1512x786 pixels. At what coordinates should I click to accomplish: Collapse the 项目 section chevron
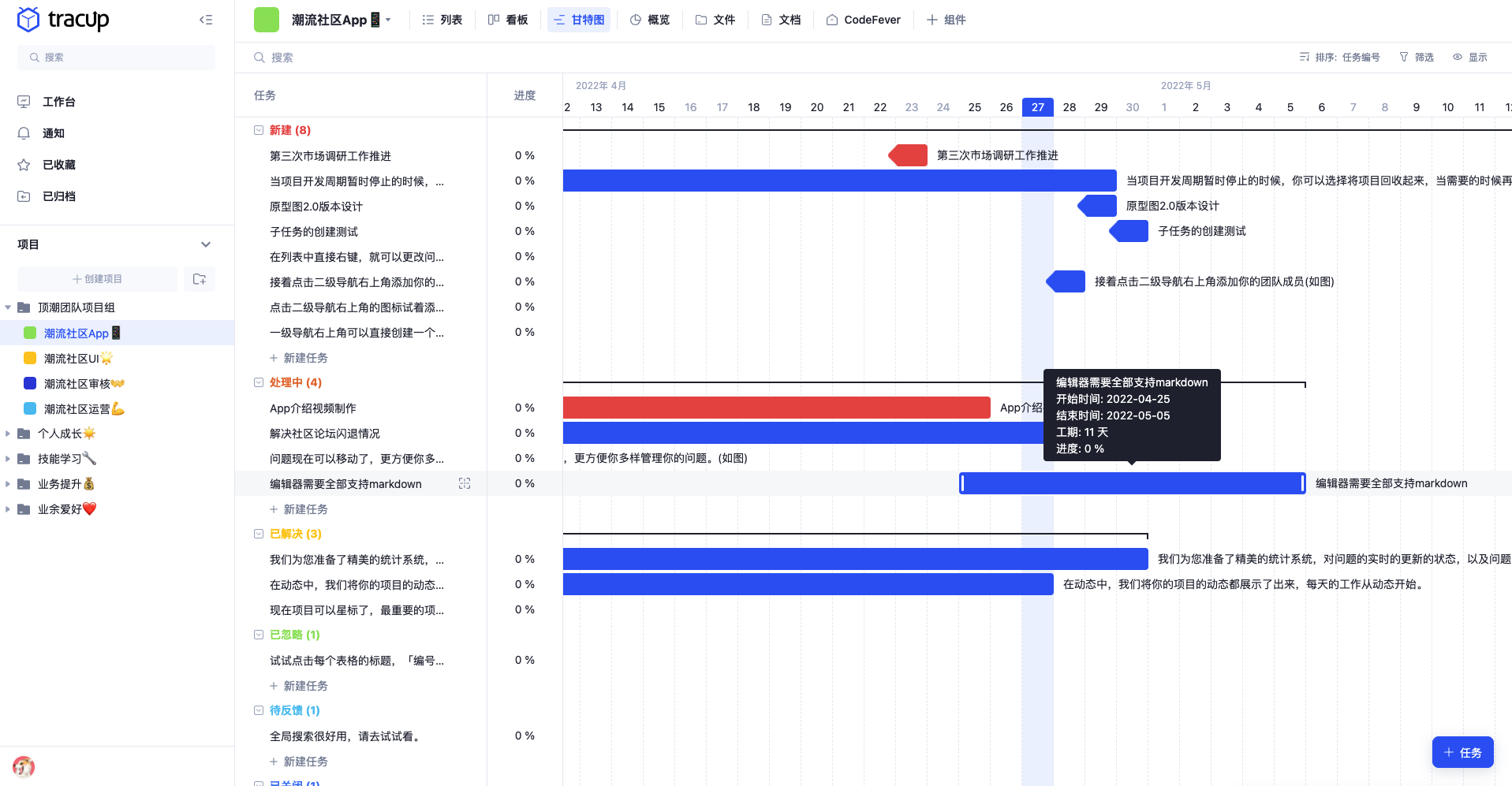[206, 244]
